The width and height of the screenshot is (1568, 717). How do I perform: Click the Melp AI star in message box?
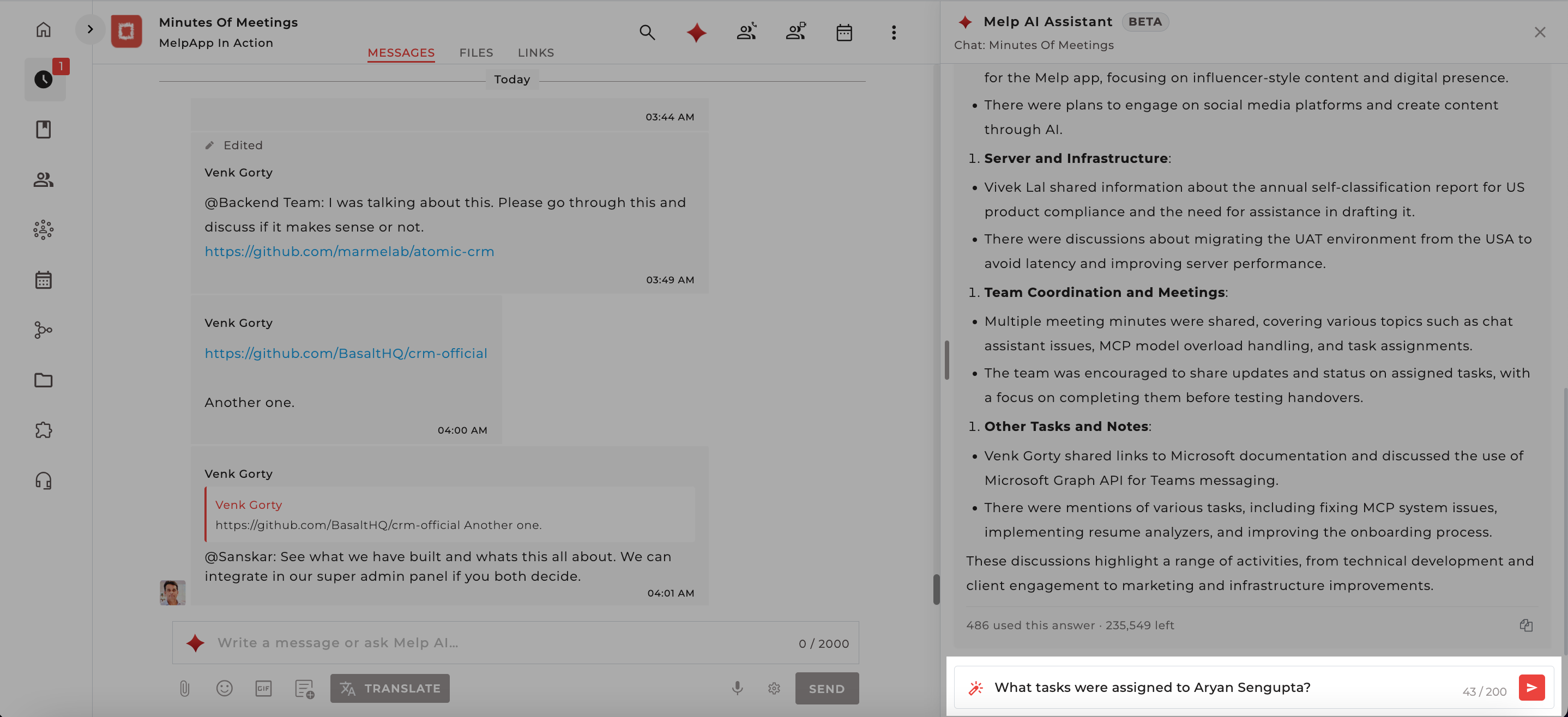coord(195,643)
